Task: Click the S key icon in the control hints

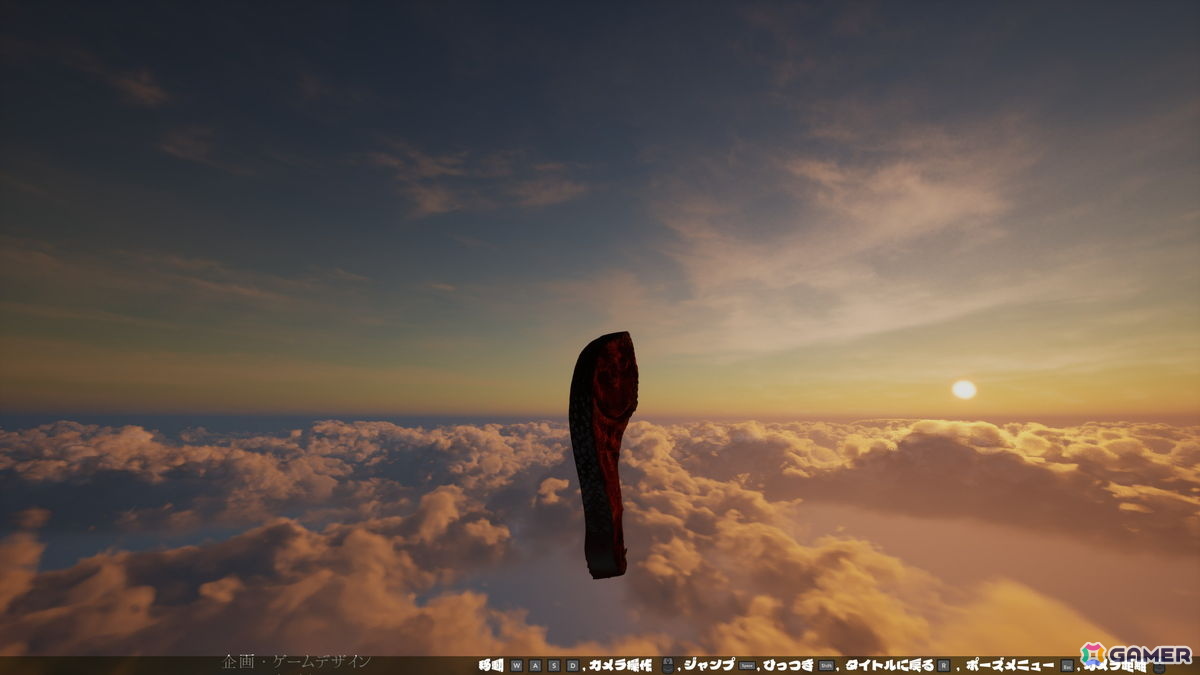Action: click(554, 665)
